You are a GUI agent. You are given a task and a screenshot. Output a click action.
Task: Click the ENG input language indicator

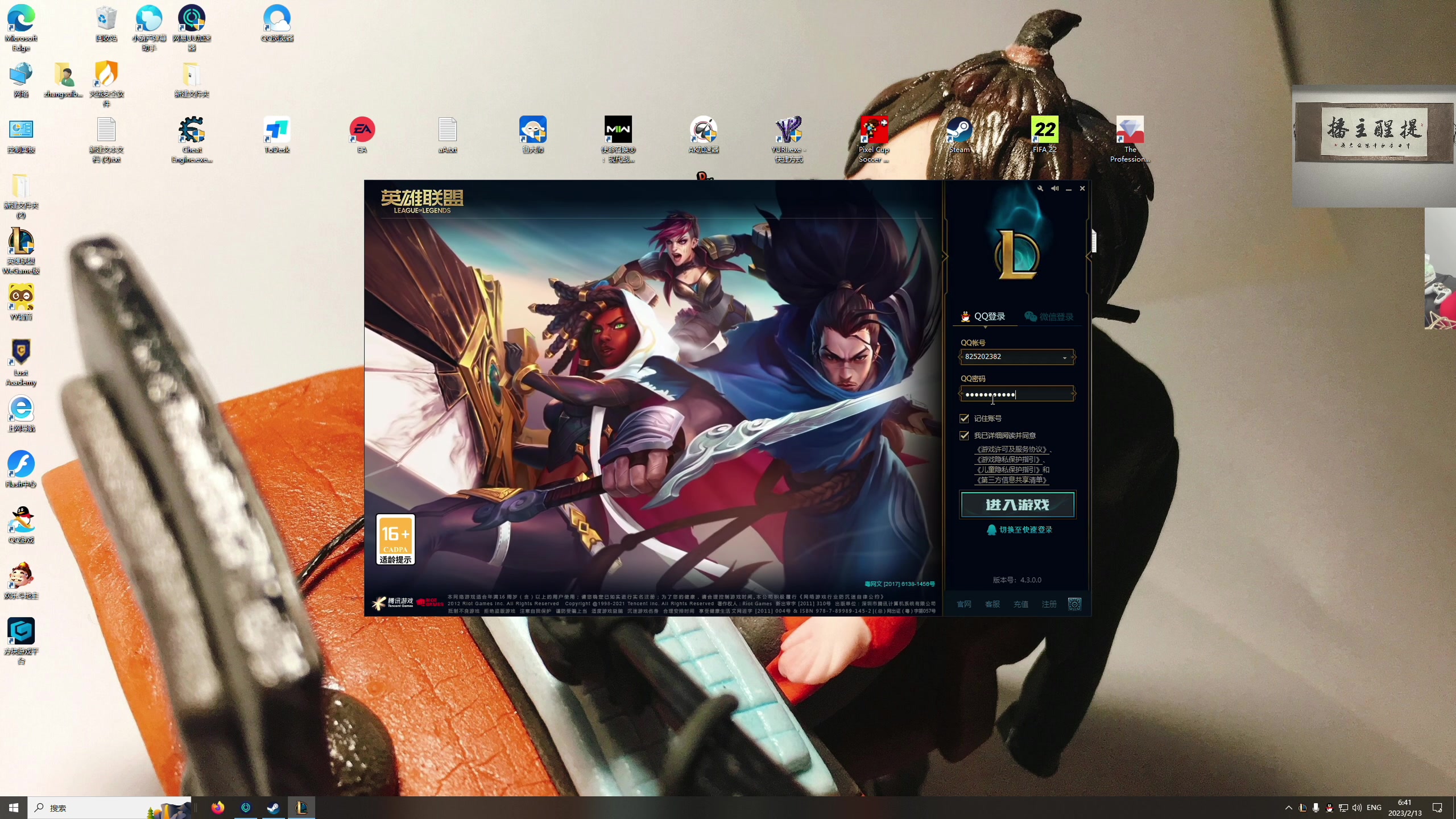[x=1374, y=808]
